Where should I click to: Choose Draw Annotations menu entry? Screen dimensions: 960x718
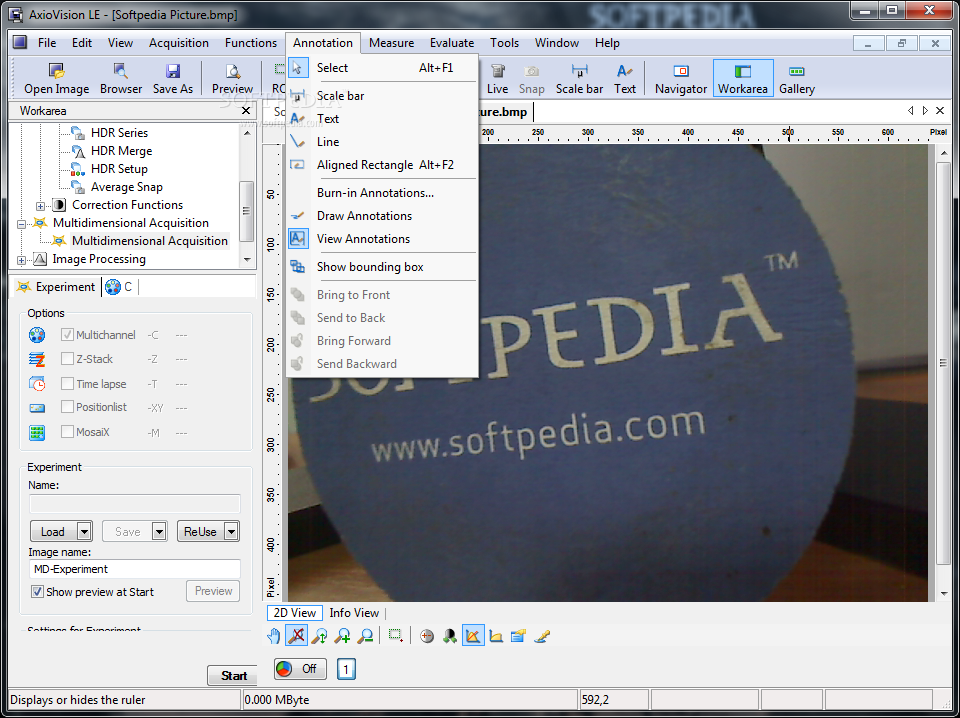tap(383, 215)
